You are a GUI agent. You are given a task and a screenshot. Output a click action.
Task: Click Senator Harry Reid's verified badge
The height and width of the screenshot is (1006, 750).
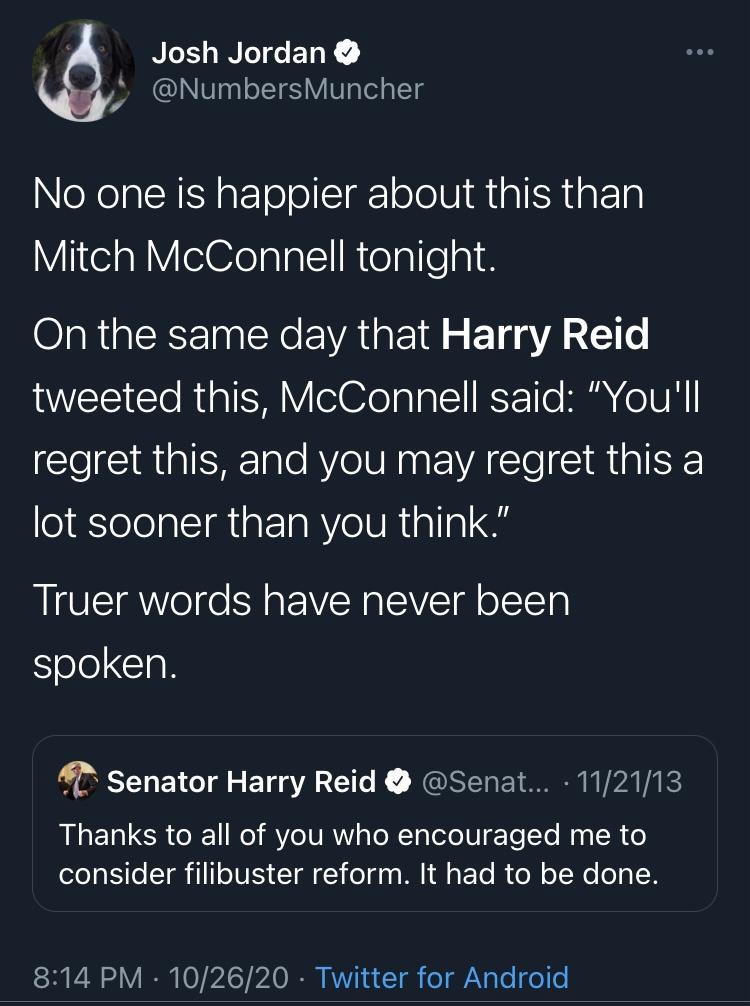pos(398,781)
